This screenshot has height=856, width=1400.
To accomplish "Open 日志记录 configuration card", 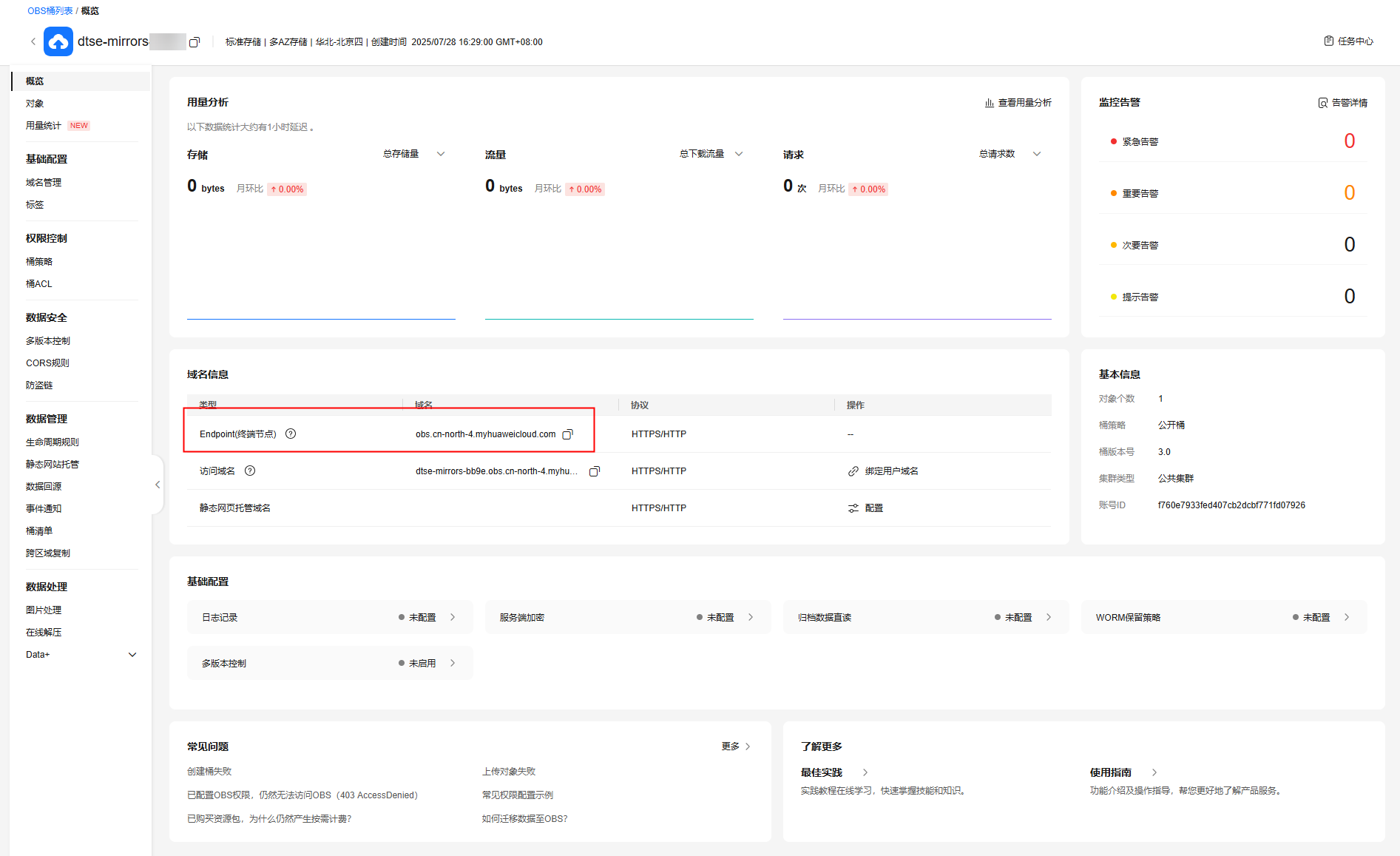I will point(329,617).
